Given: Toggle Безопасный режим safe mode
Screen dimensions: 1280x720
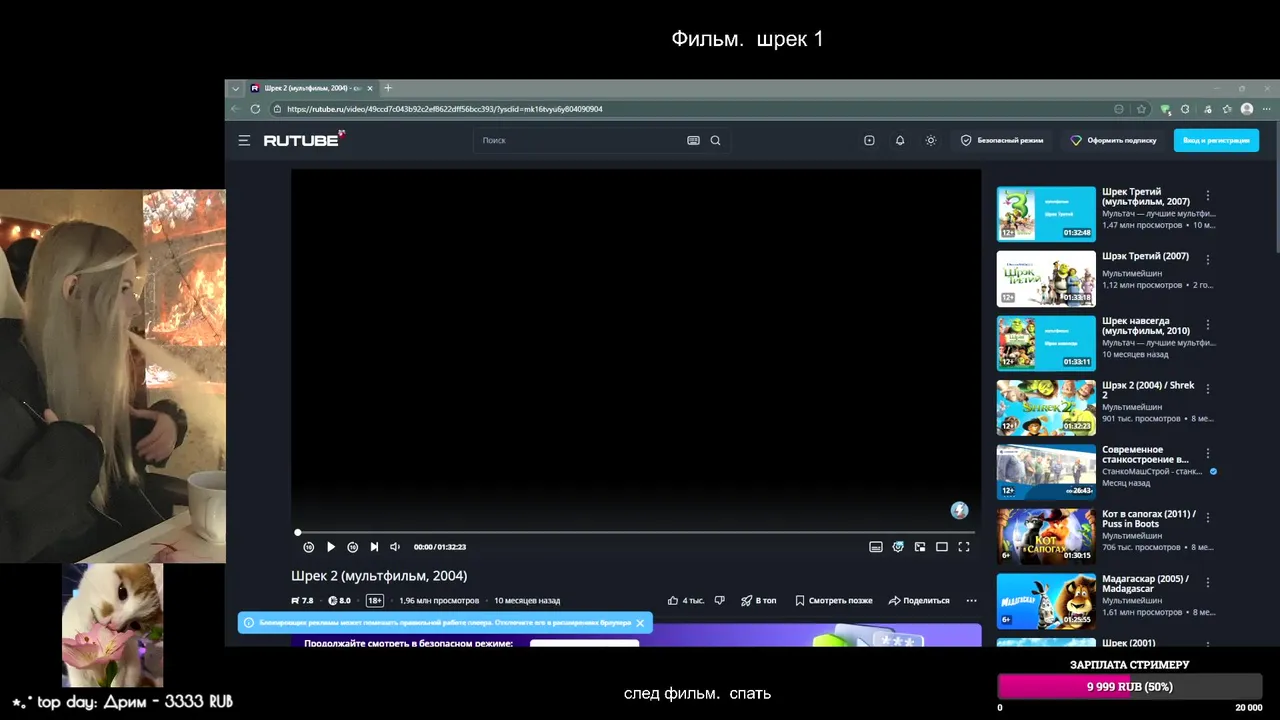Looking at the screenshot, I should 1002,141.
